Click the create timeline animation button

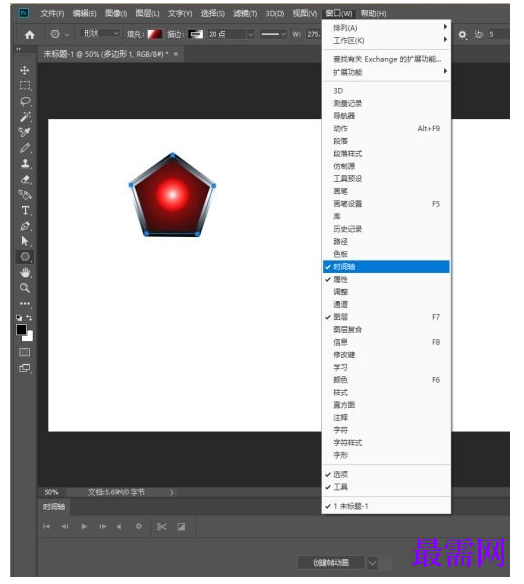coord(331,562)
